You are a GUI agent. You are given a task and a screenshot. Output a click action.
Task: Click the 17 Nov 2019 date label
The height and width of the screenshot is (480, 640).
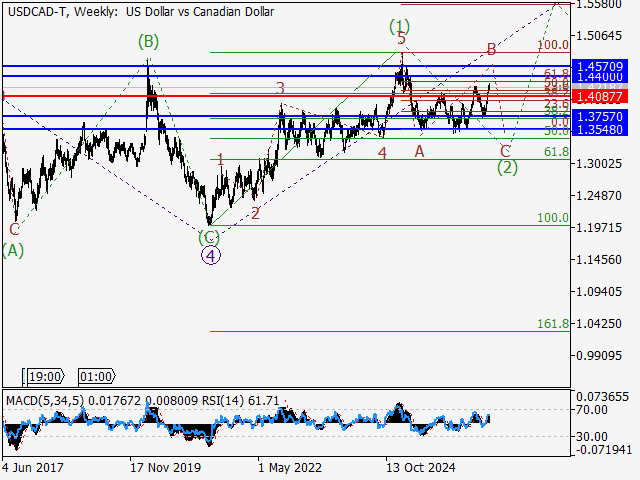click(x=165, y=467)
